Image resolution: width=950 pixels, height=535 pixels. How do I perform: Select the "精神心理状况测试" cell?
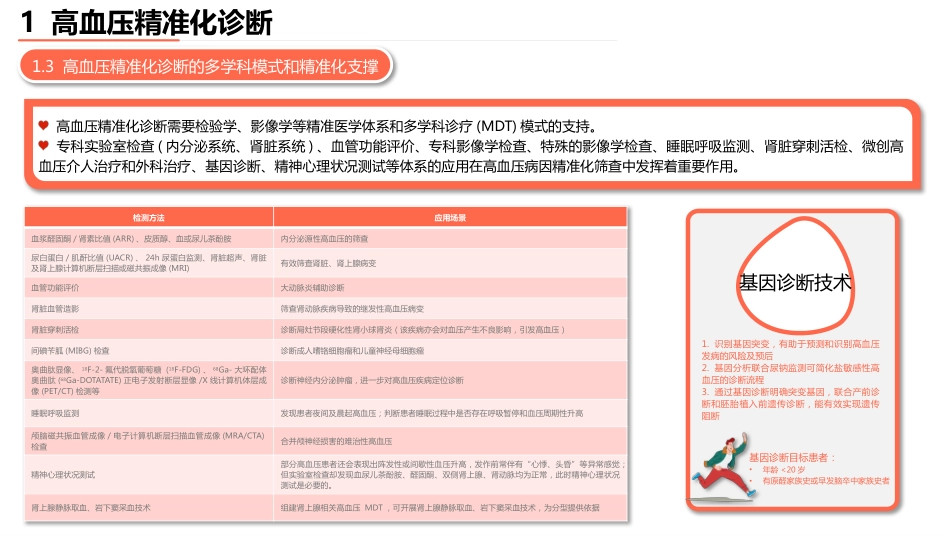[148, 475]
